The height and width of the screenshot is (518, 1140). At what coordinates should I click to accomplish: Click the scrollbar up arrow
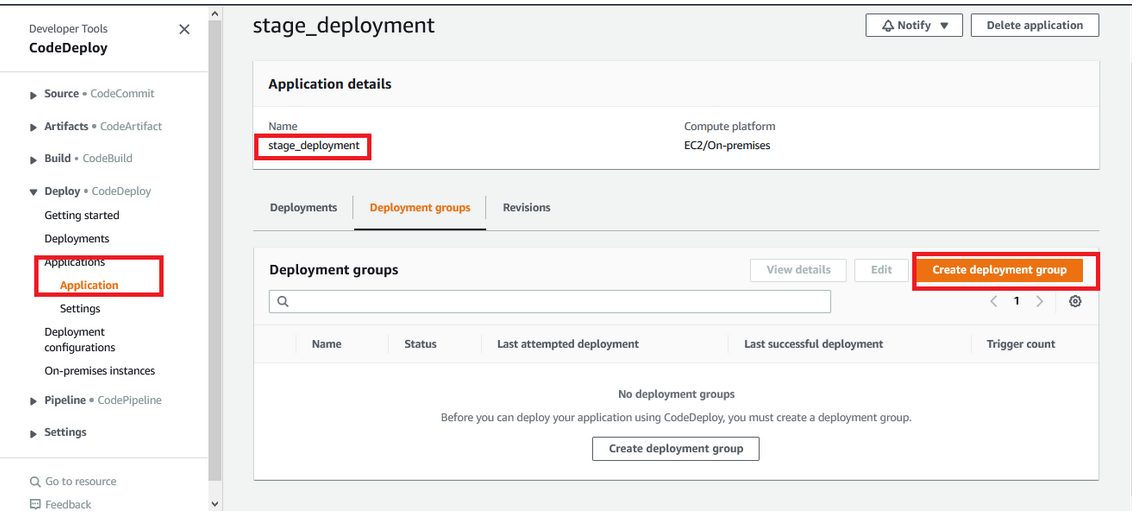pos(214,13)
